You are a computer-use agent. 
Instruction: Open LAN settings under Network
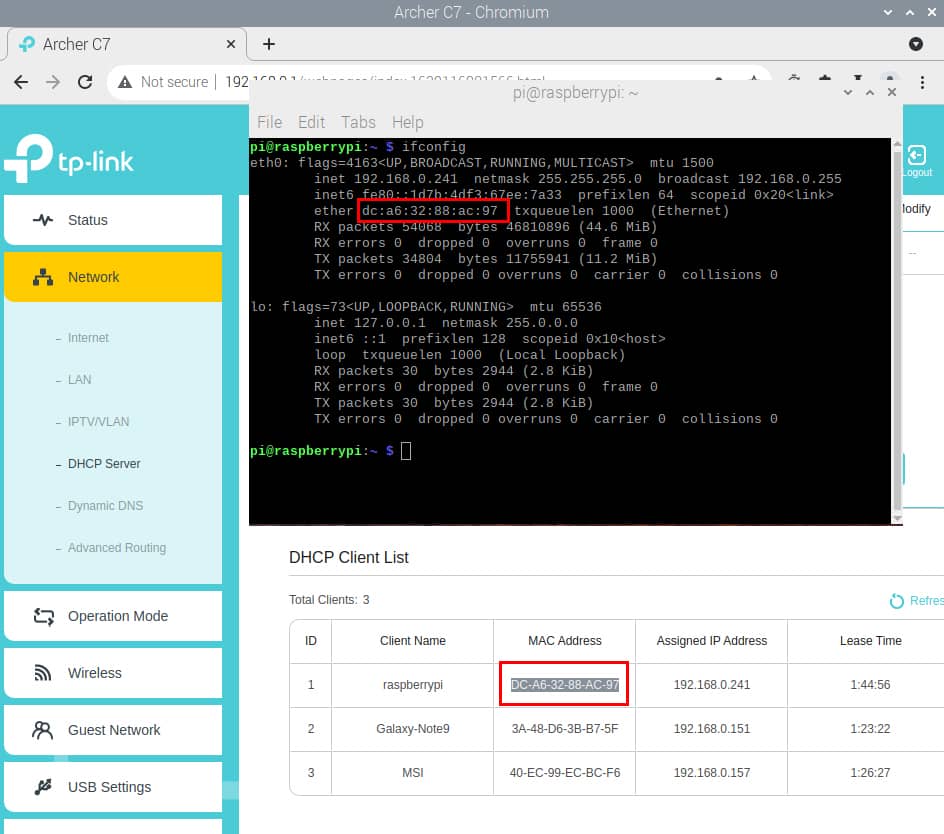(79, 380)
